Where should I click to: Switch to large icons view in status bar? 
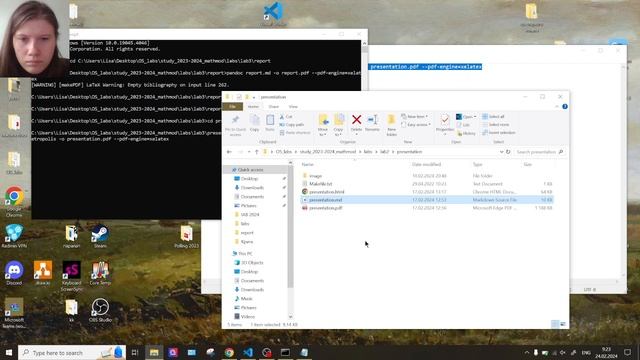[x=563, y=324]
